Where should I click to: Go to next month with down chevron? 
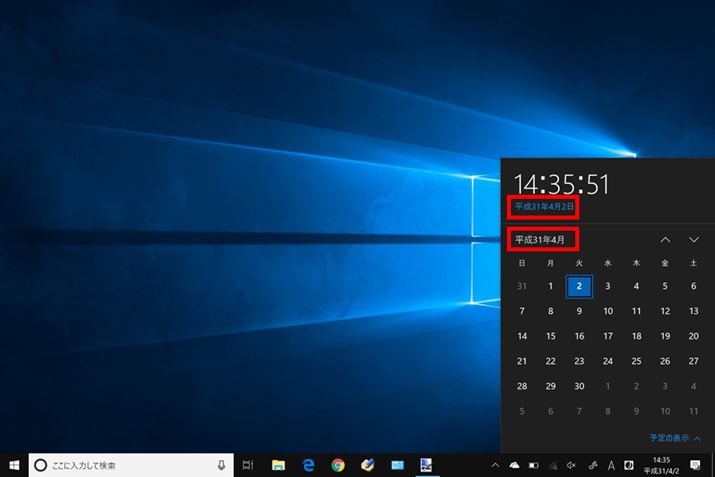point(694,240)
